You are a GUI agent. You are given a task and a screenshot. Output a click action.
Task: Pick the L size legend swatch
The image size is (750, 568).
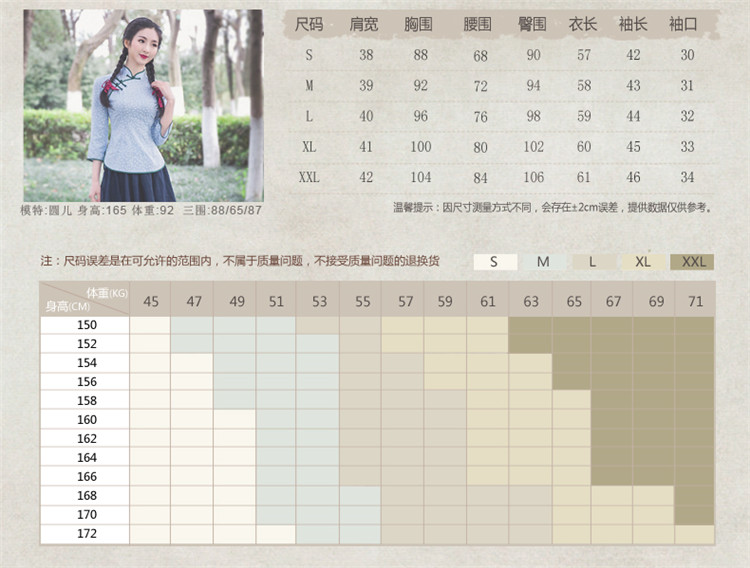pyautogui.click(x=592, y=262)
